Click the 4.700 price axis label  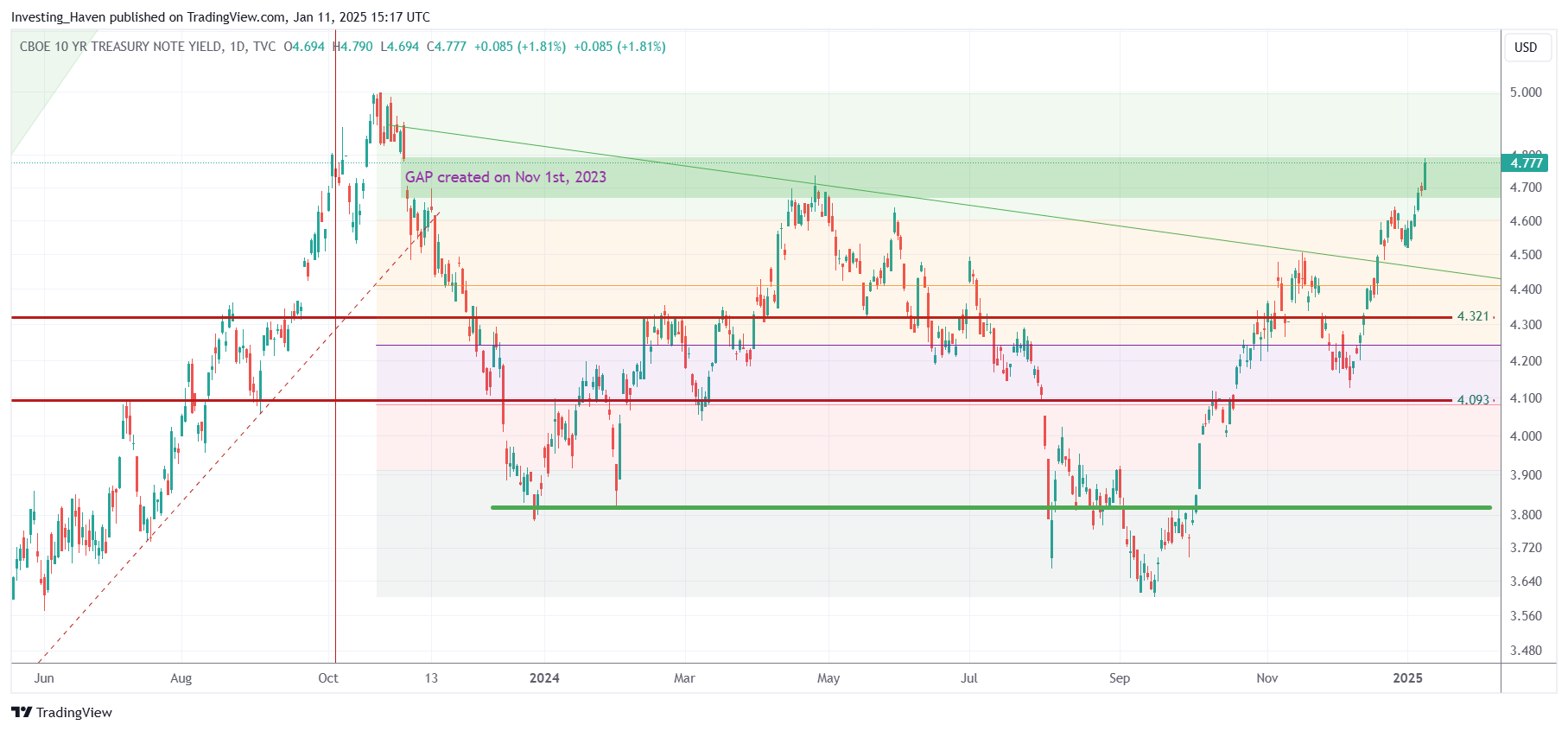coord(1526,188)
